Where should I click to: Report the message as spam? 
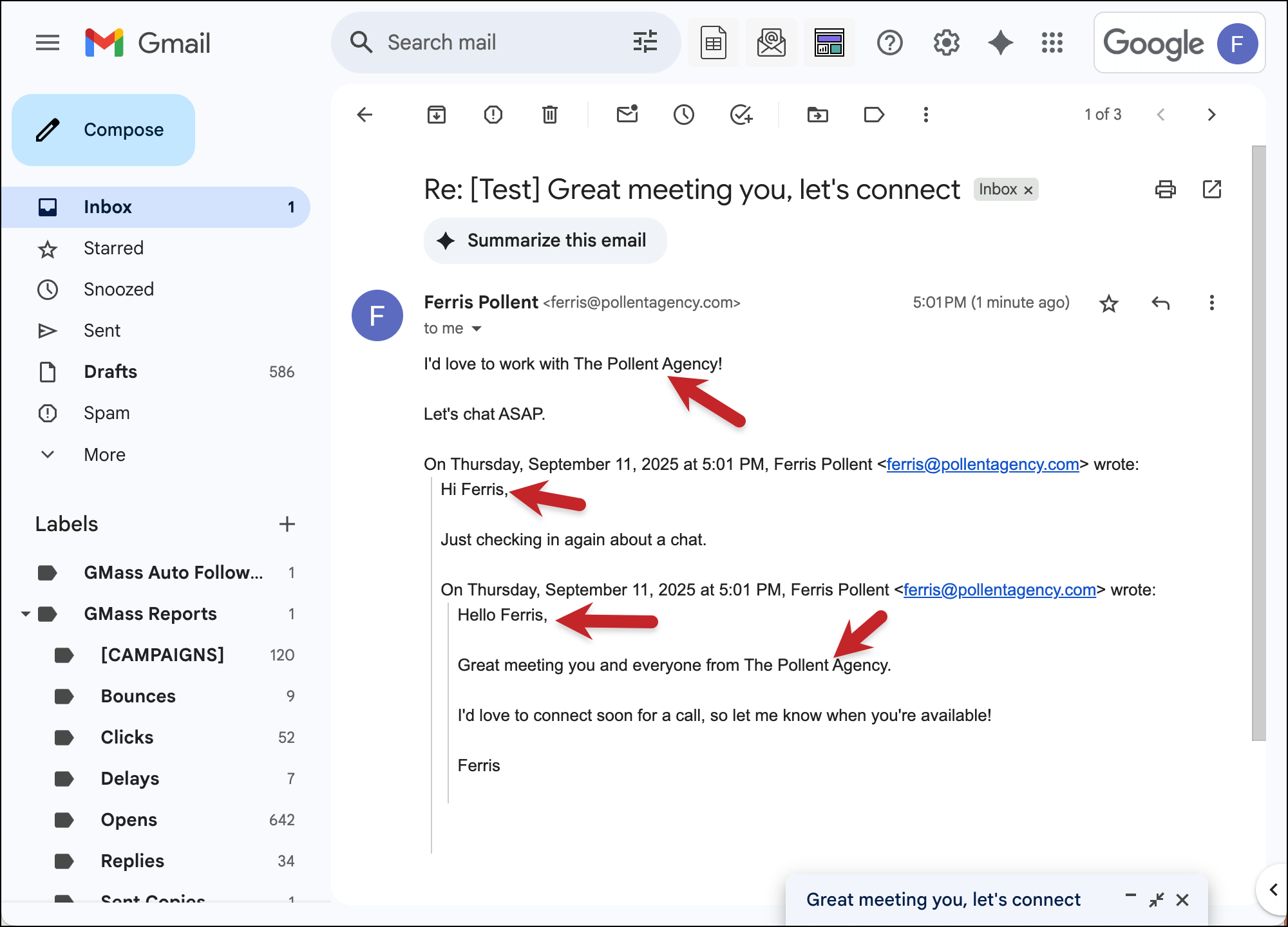(493, 115)
